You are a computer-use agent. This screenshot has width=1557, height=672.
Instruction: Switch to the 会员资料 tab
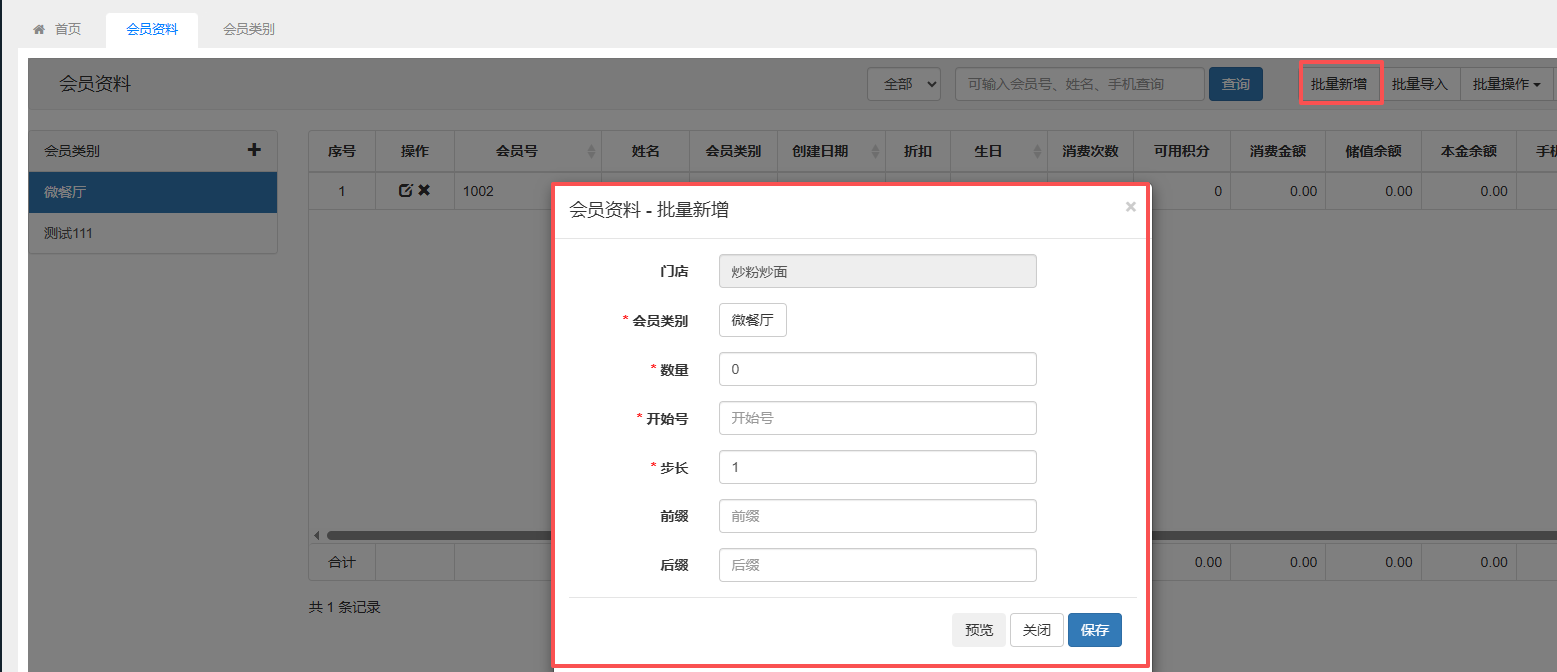click(x=152, y=30)
